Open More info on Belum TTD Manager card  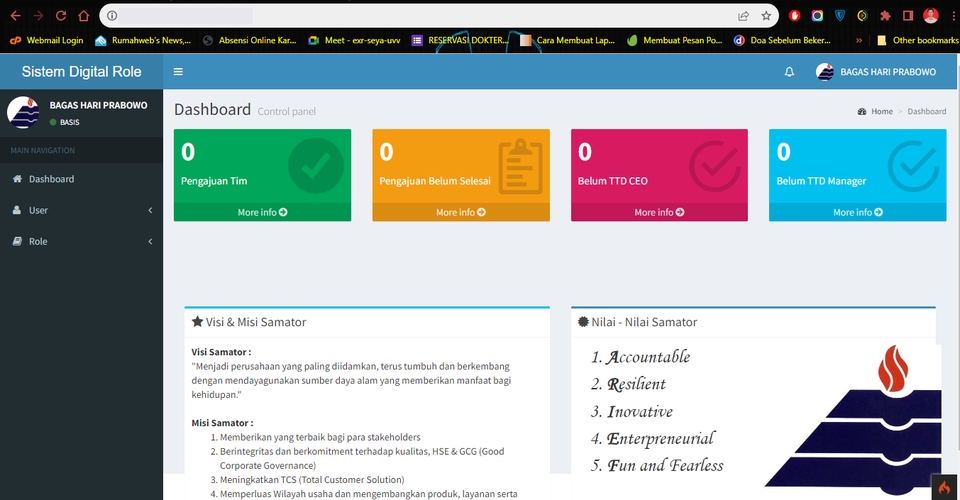pos(857,212)
